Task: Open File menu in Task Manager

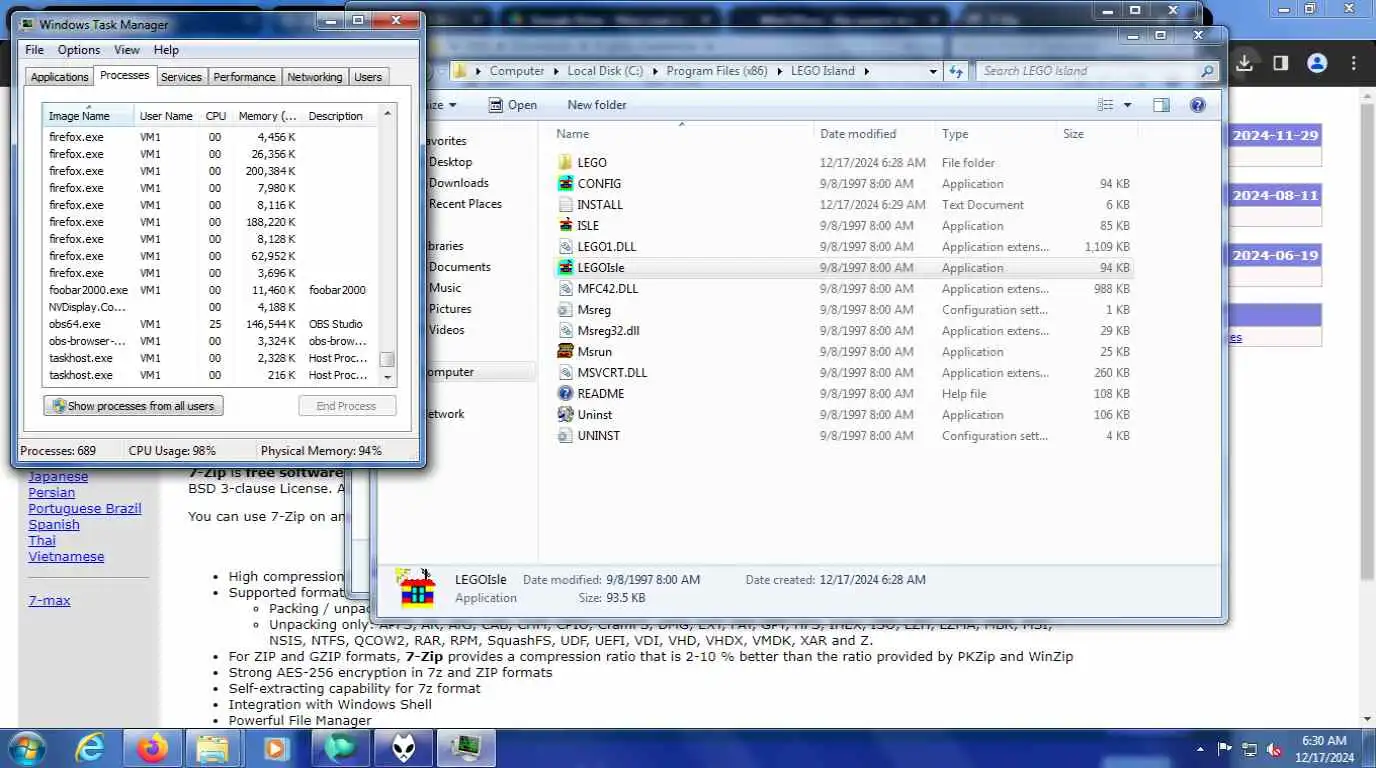Action: pos(34,50)
